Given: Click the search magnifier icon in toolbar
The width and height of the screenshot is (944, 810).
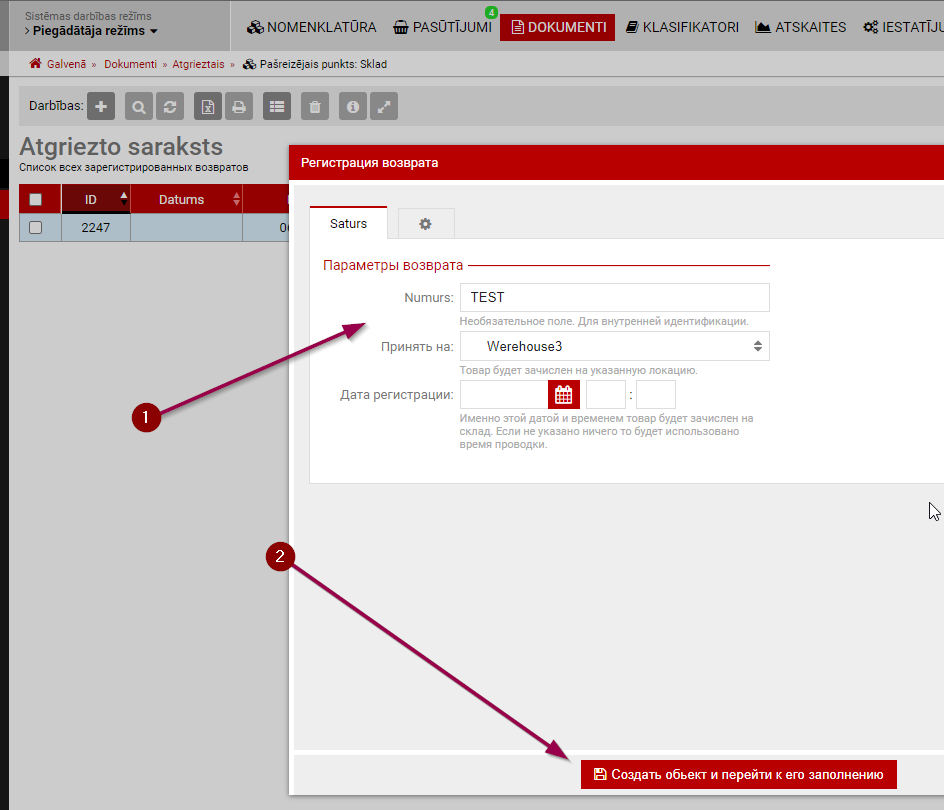Looking at the screenshot, I should click(139, 106).
